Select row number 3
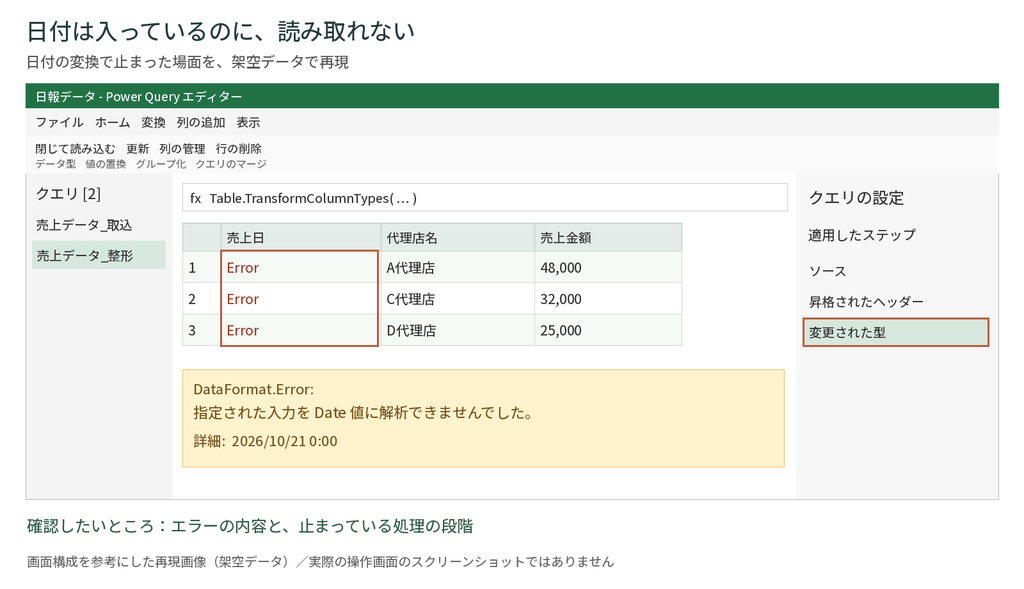 (x=202, y=330)
